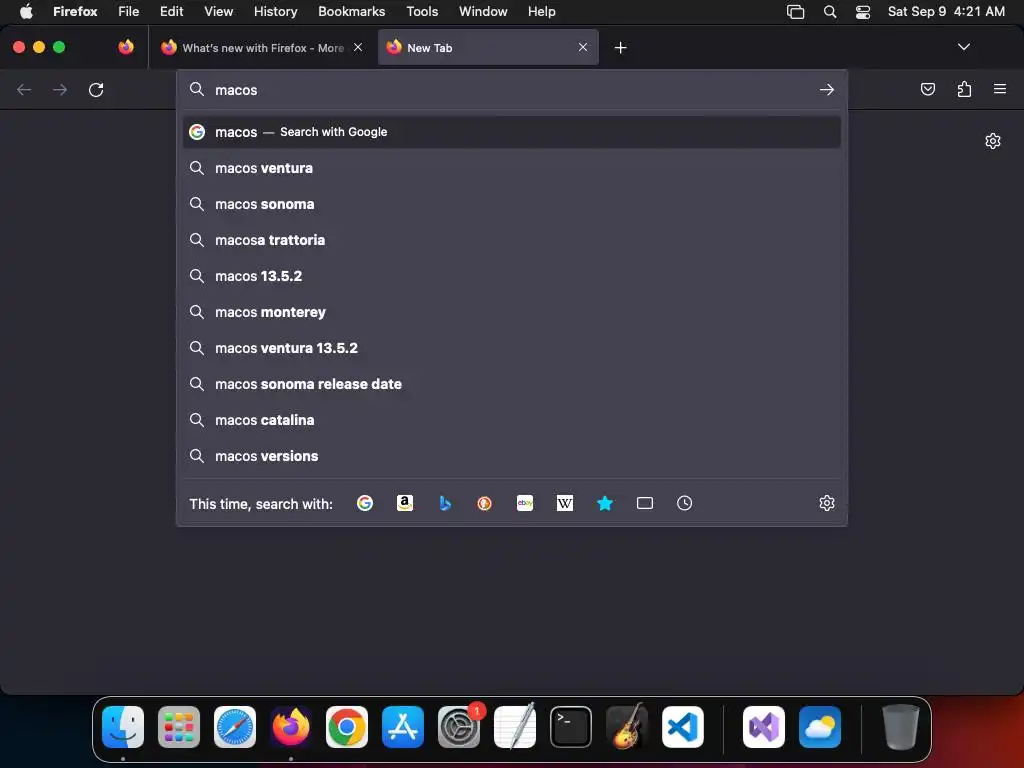Open the Extensions puzzle icon
The height and width of the screenshot is (768, 1024).
(964, 89)
